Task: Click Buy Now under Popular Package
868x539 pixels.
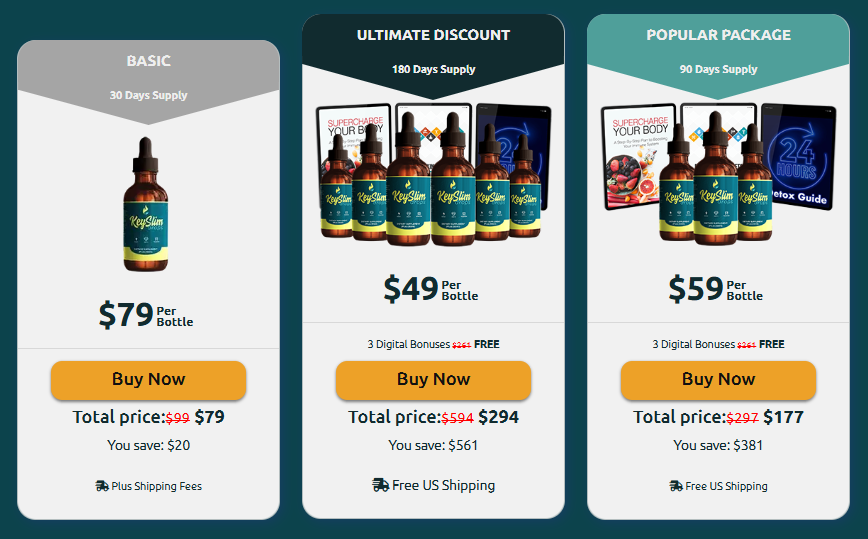Action: [719, 380]
